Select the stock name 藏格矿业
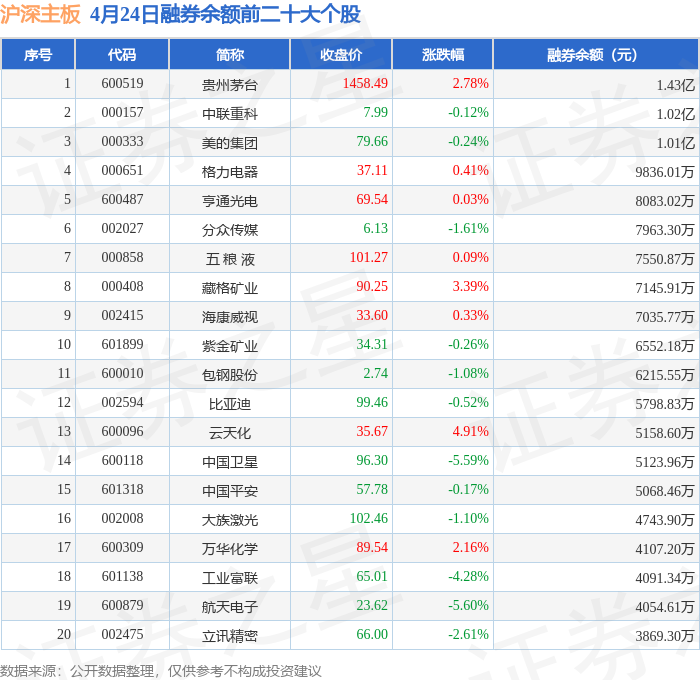This screenshot has width=700, height=680. tap(229, 288)
